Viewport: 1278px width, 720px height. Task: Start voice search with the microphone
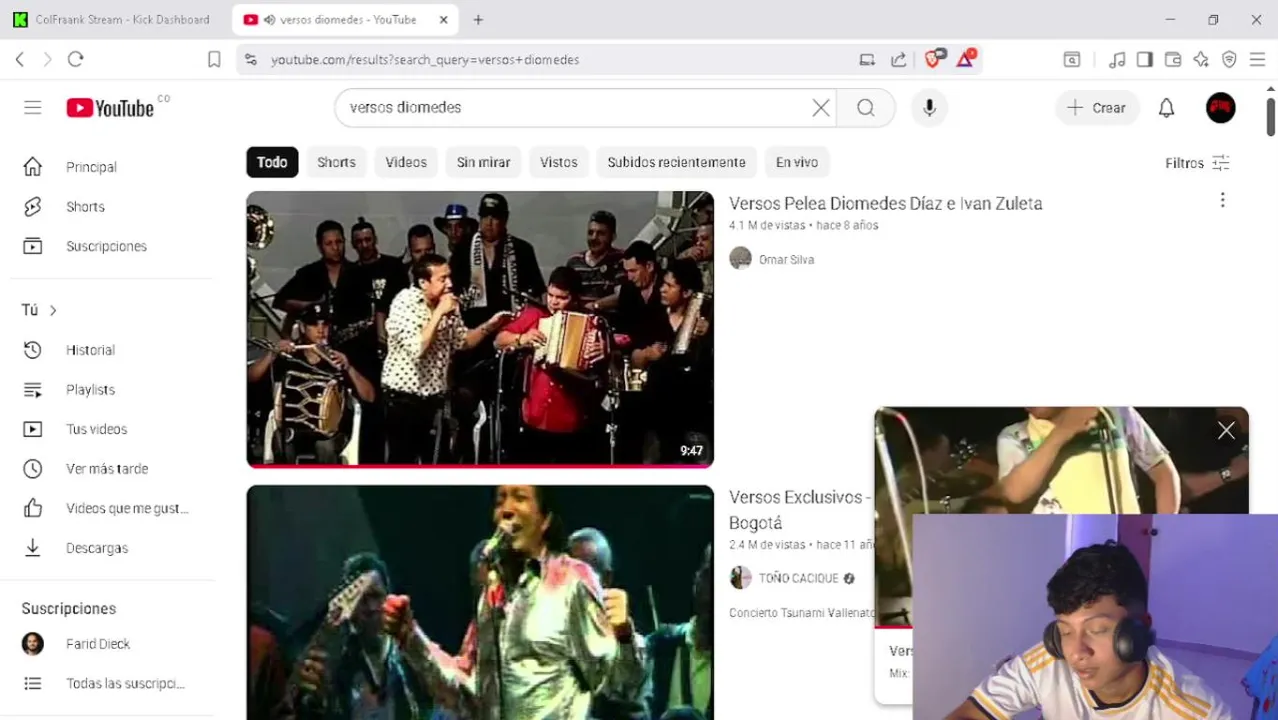click(929, 108)
